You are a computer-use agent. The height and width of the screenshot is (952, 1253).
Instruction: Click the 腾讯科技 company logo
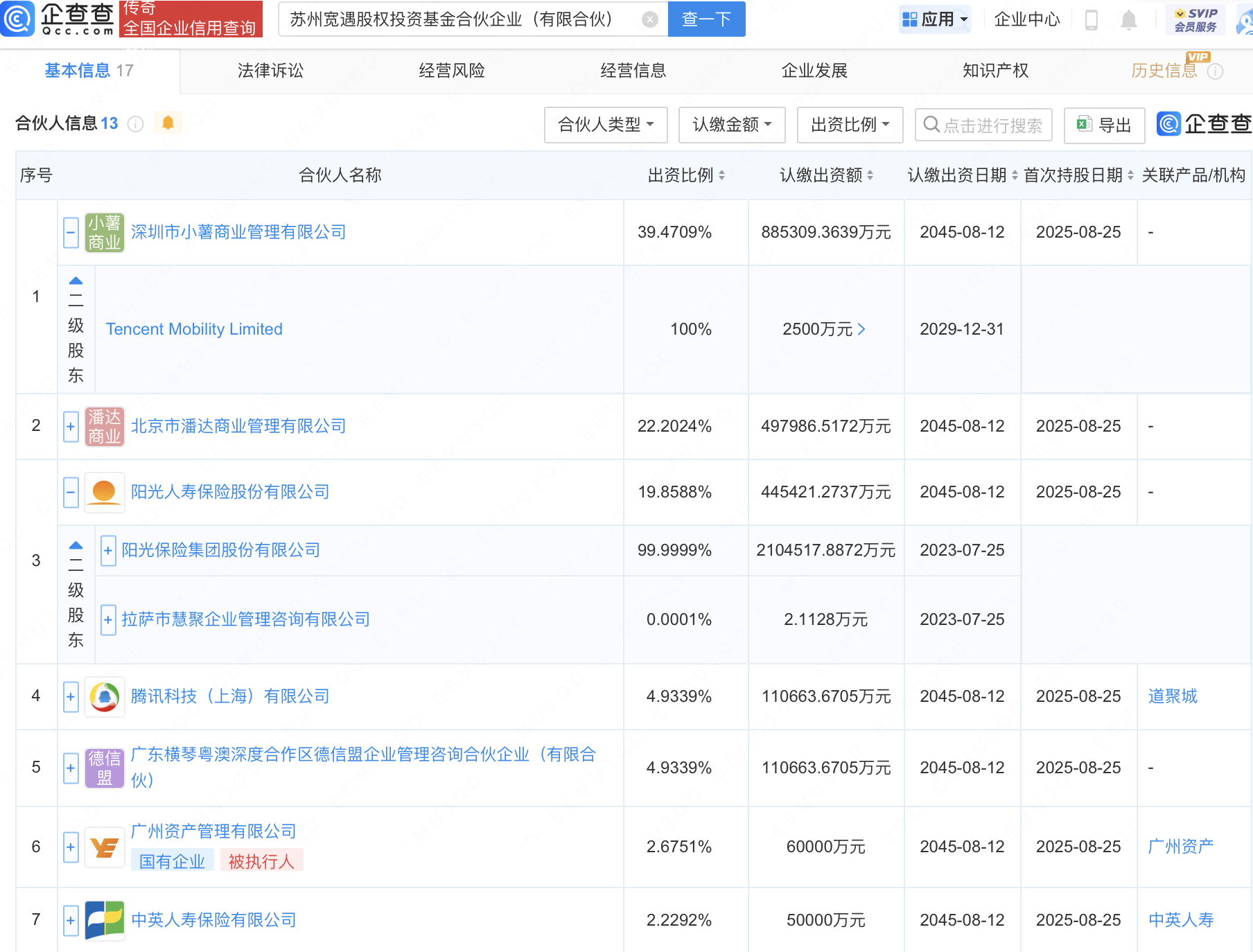click(105, 697)
